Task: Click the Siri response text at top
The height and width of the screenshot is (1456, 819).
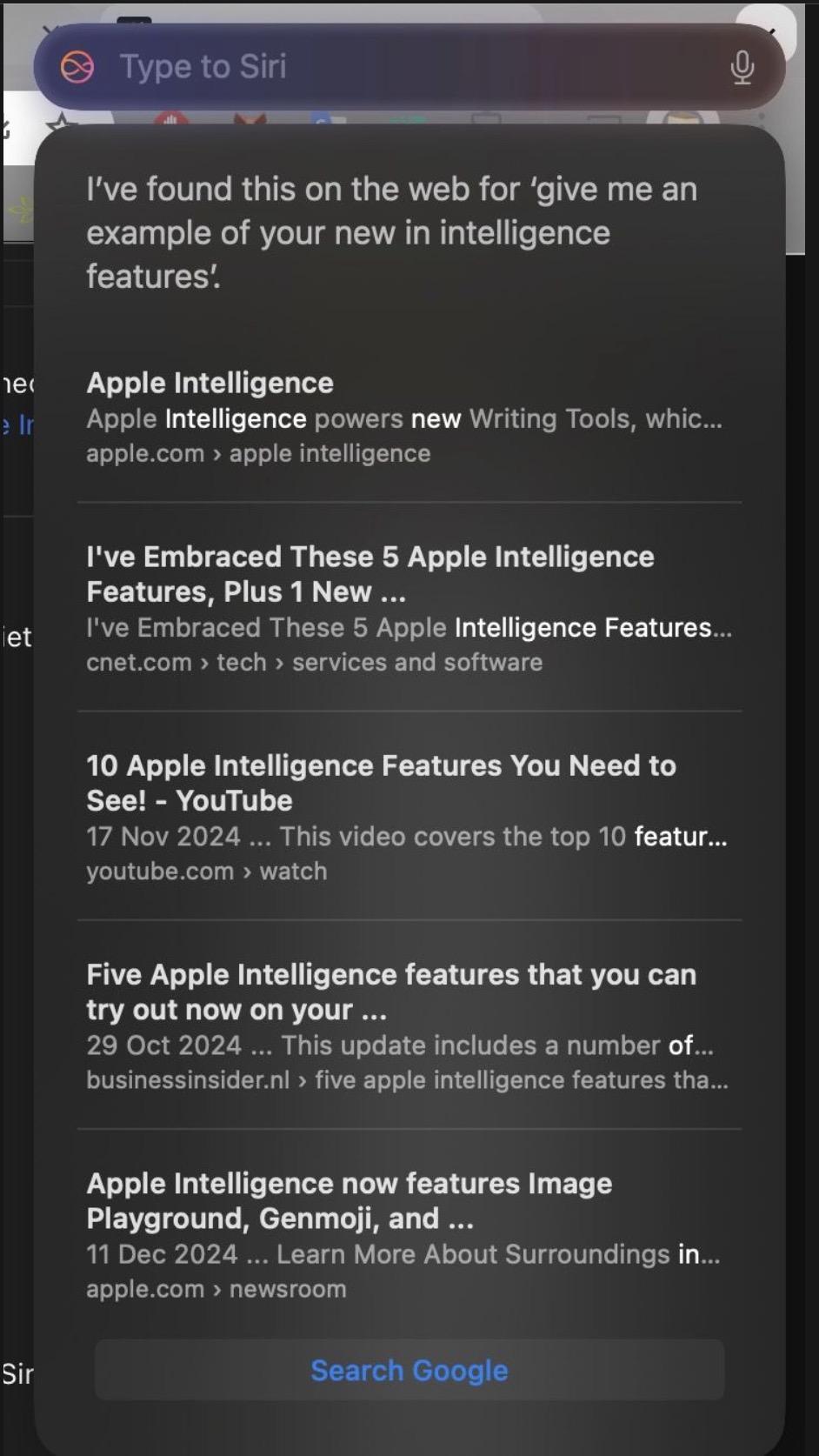Action: [x=391, y=232]
